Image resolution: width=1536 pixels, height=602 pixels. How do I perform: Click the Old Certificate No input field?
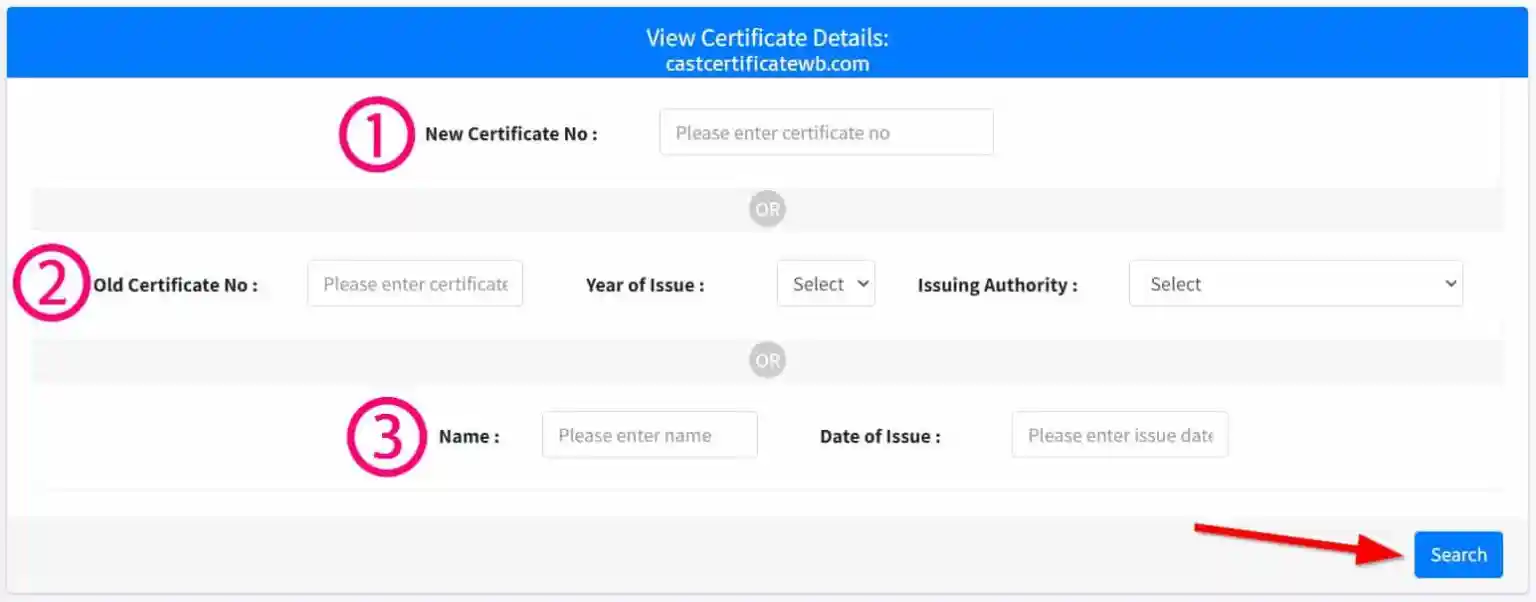(x=414, y=283)
